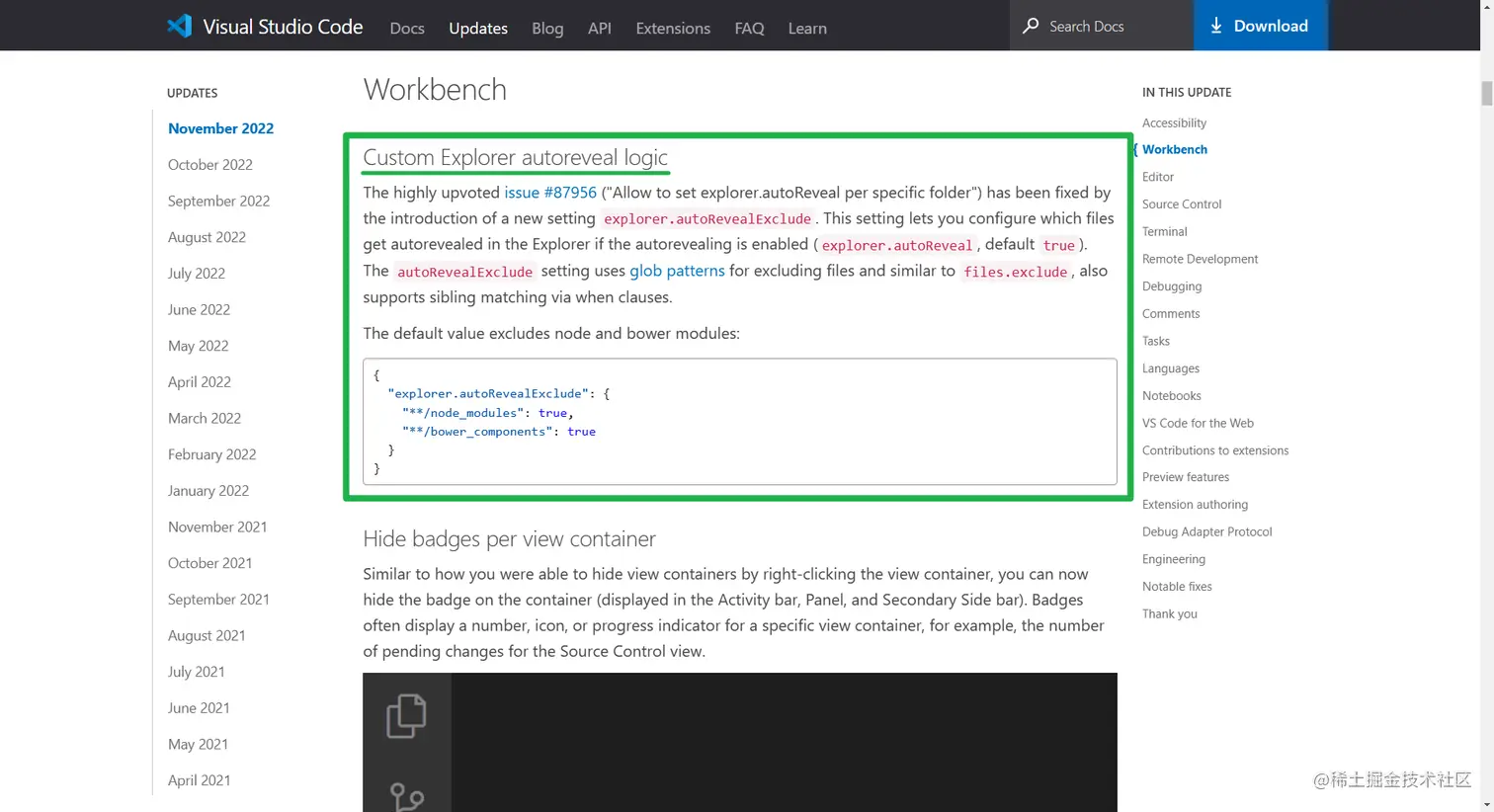The image size is (1494, 812).
Task: Open the API nav item
Action: tap(600, 28)
